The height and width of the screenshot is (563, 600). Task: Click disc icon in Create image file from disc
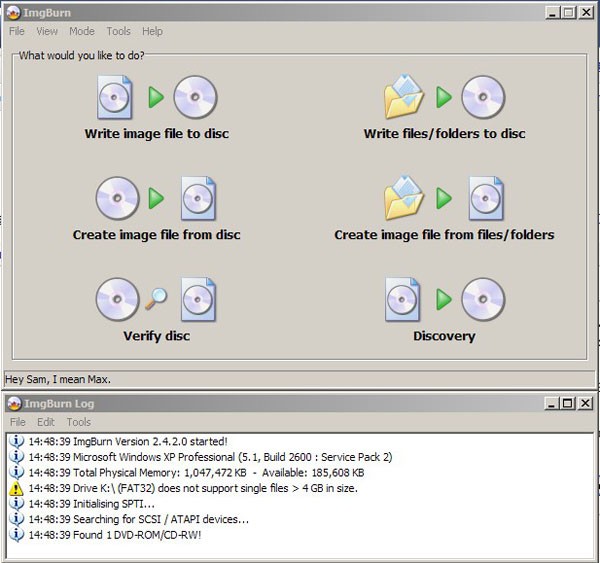coord(117,198)
